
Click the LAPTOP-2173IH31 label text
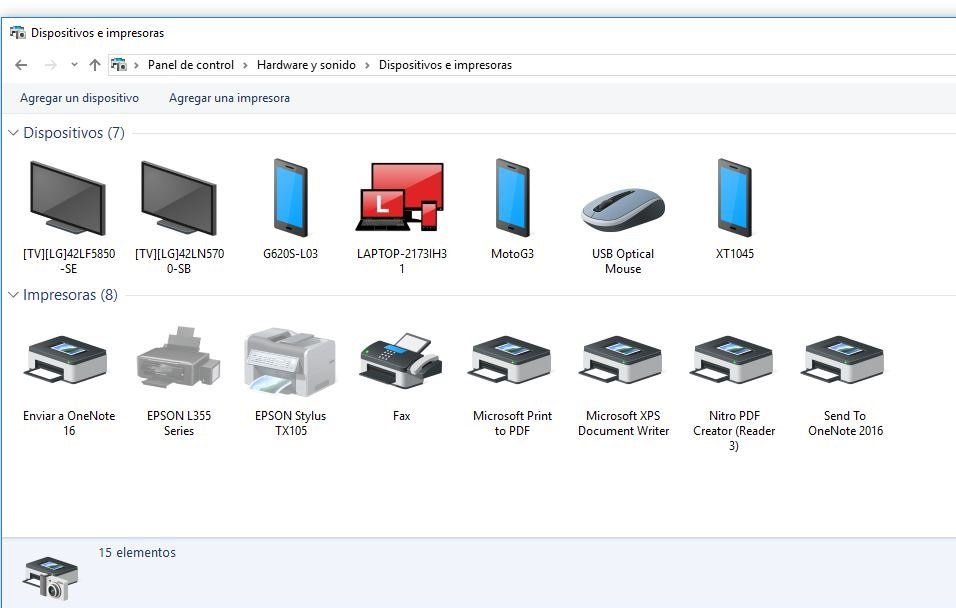pyautogui.click(x=401, y=261)
